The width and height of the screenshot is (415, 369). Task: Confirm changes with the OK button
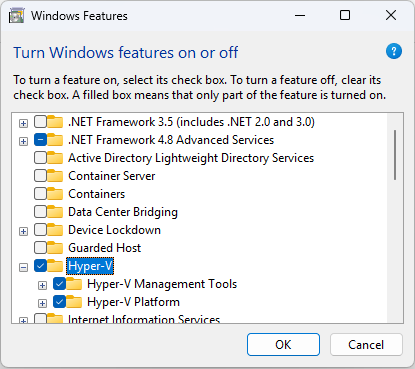tap(283, 344)
